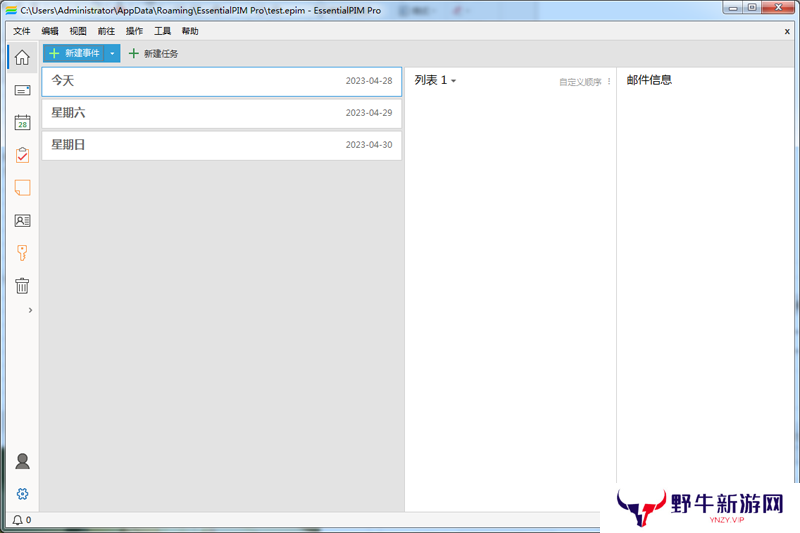
Task: Open the 文件 menu
Action: point(21,31)
